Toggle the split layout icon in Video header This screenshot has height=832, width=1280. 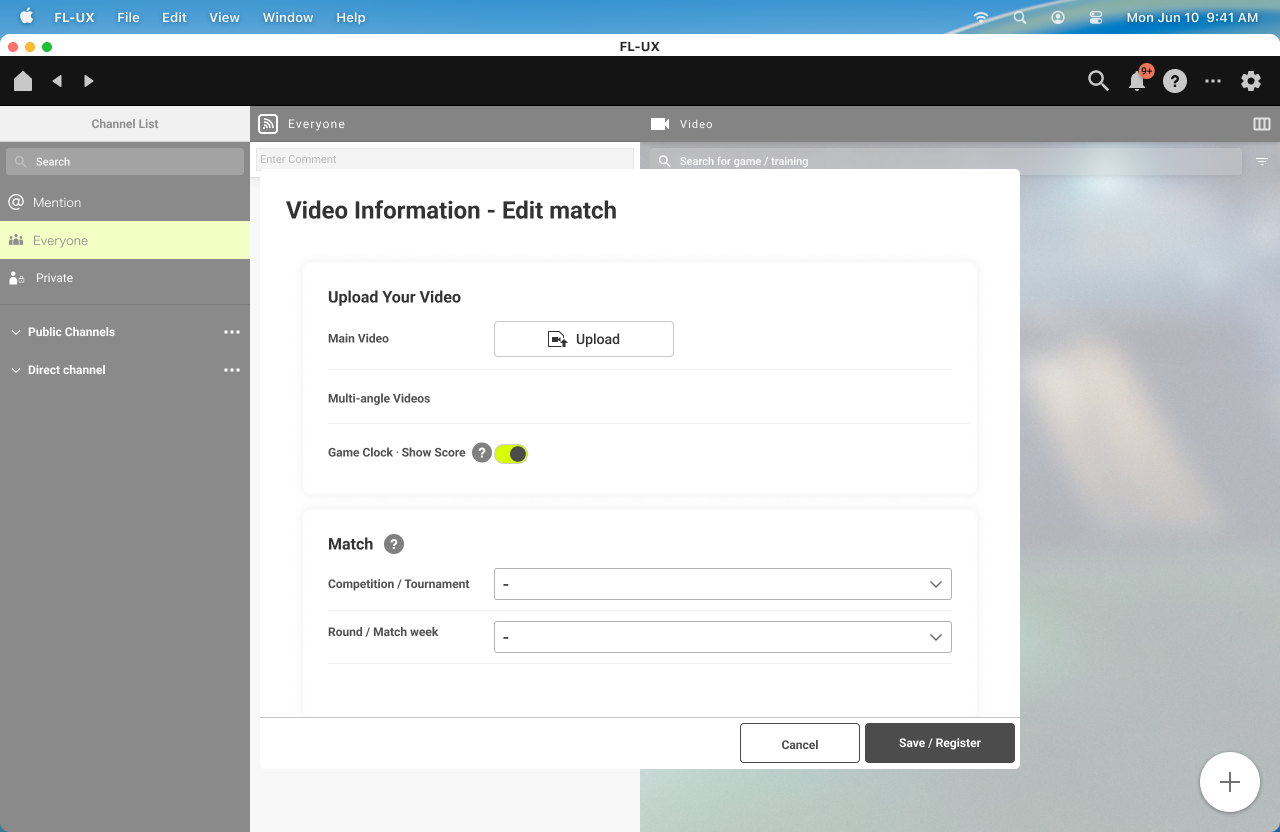point(1262,124)
